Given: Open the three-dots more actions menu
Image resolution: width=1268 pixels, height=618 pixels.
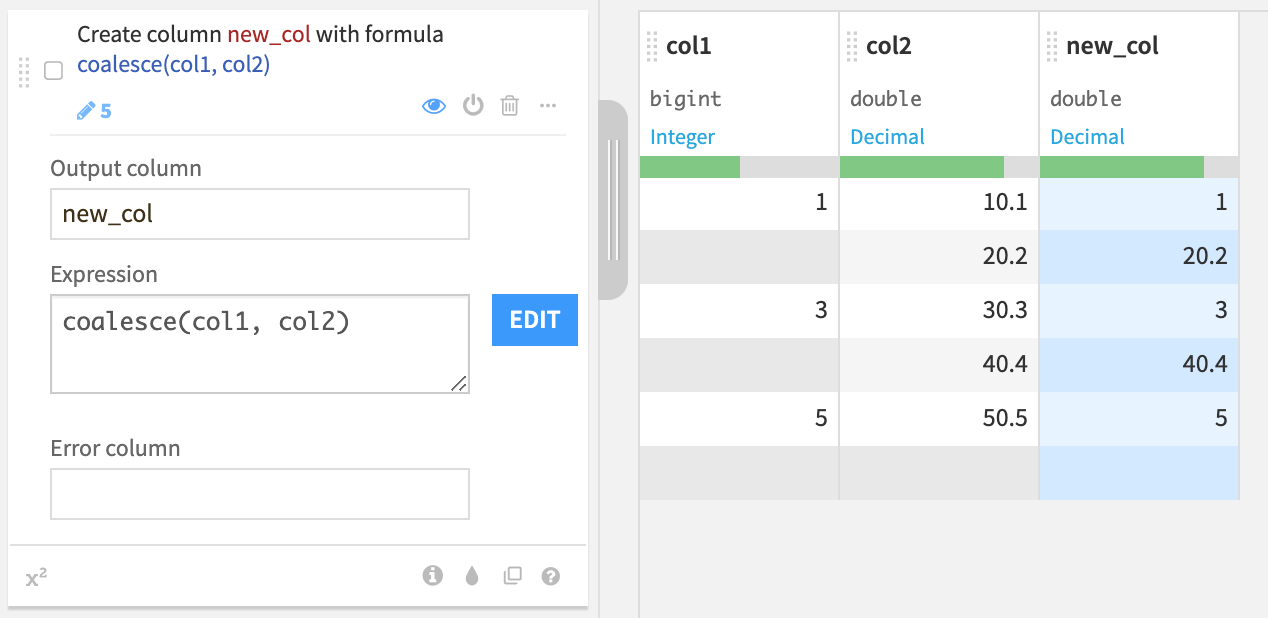Looking at the screenshot, I should coord(548,106).
